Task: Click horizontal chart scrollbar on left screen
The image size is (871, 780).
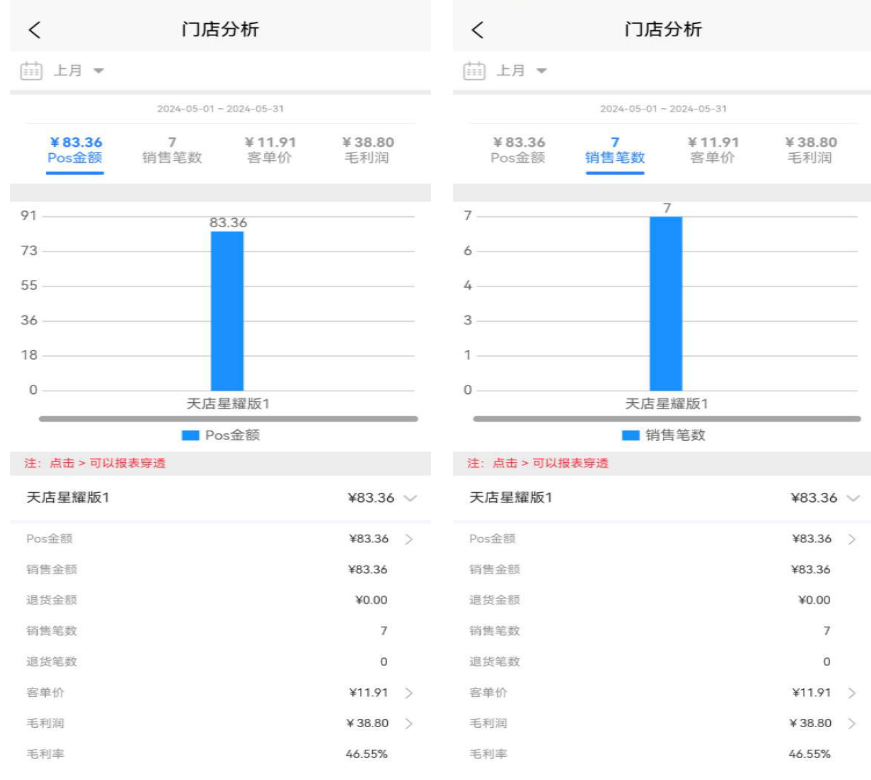Action: 228,419
